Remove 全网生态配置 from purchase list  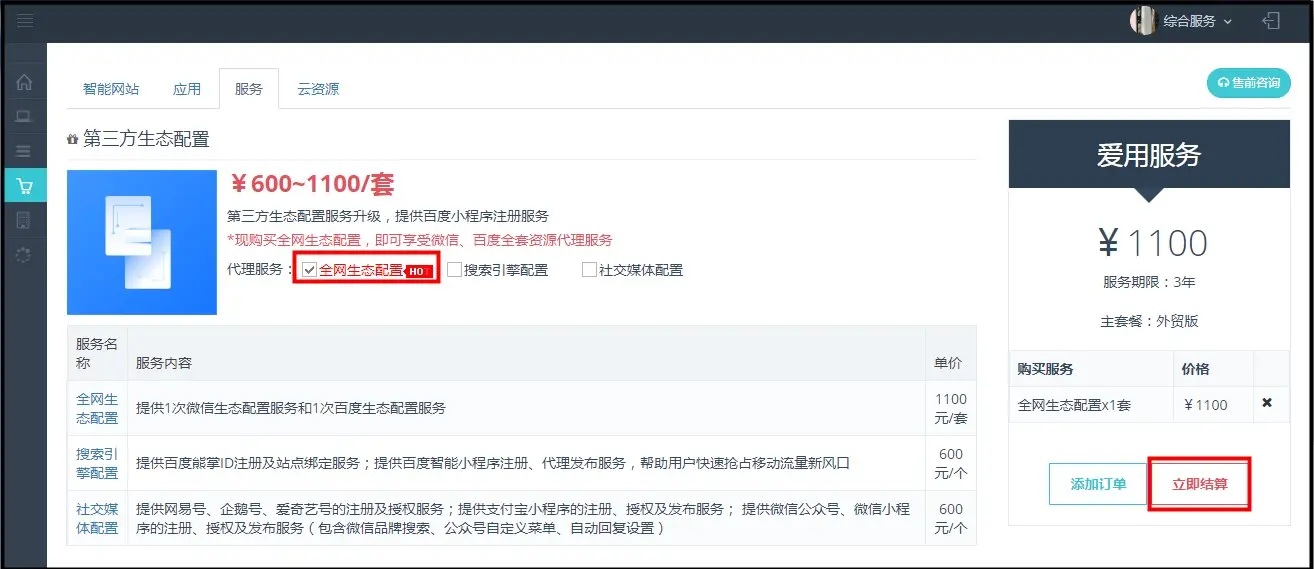1267,403
